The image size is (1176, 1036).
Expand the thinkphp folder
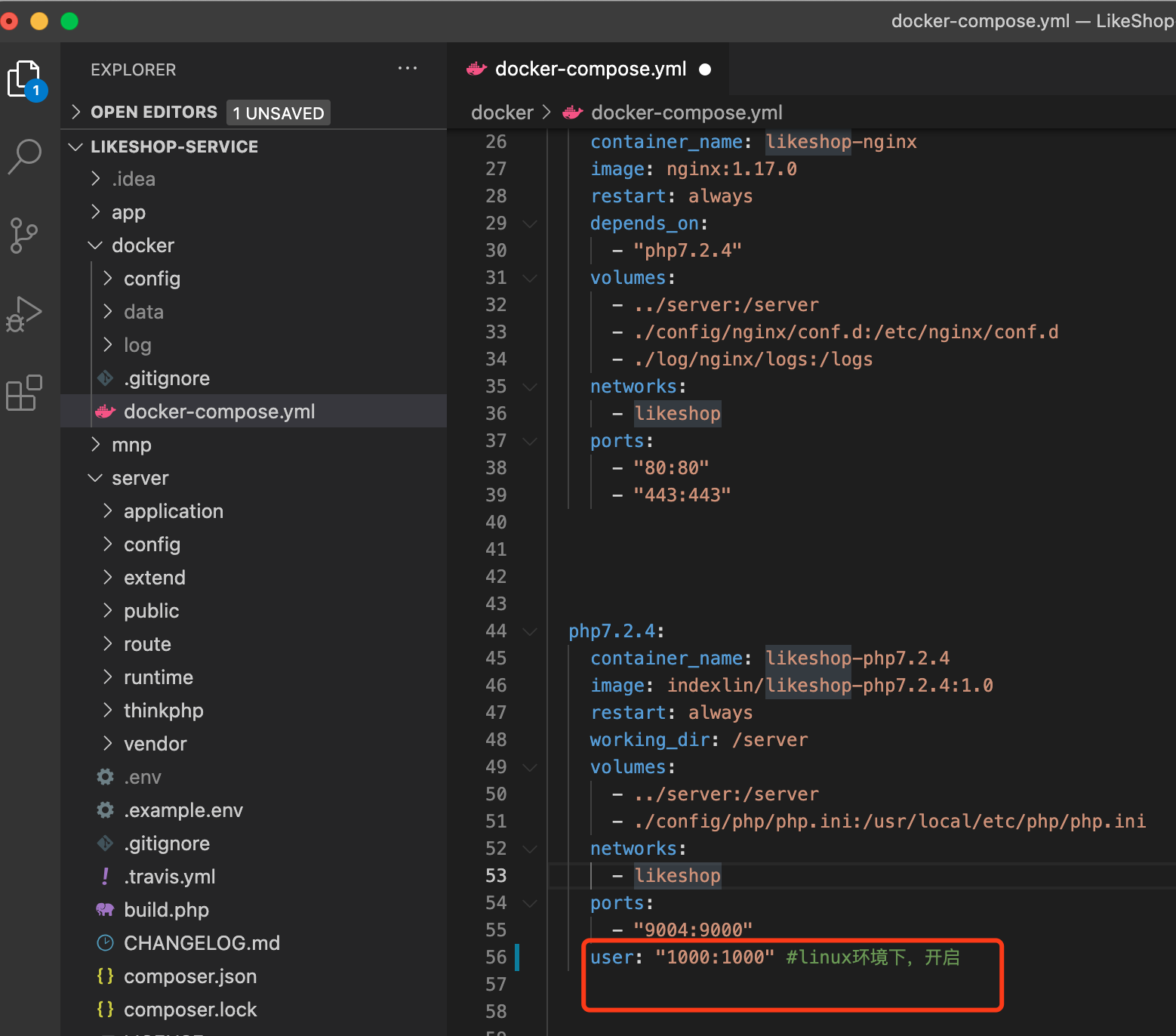[x=107, y=711]
